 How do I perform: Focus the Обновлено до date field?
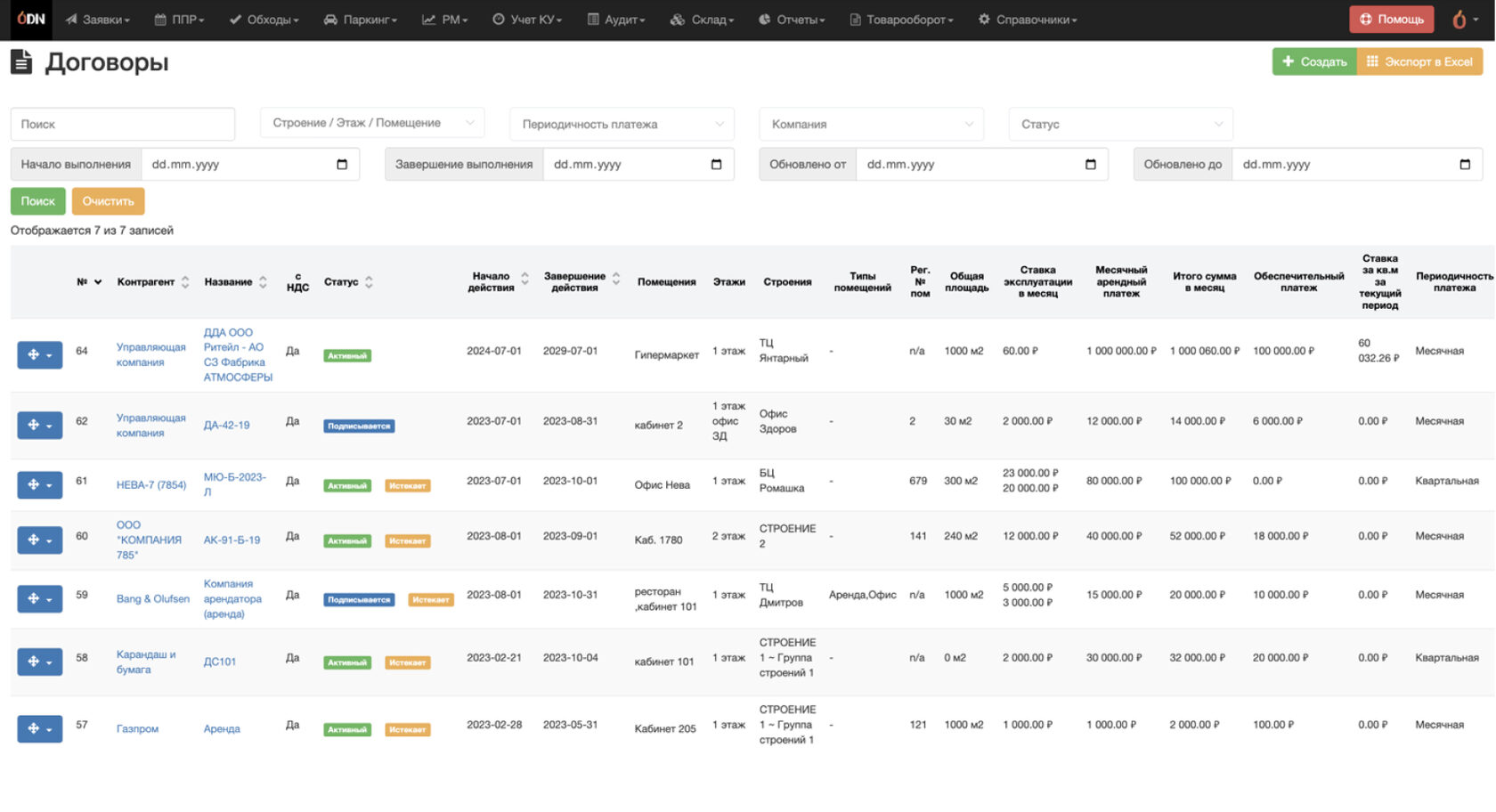[x=1357, y=165]
